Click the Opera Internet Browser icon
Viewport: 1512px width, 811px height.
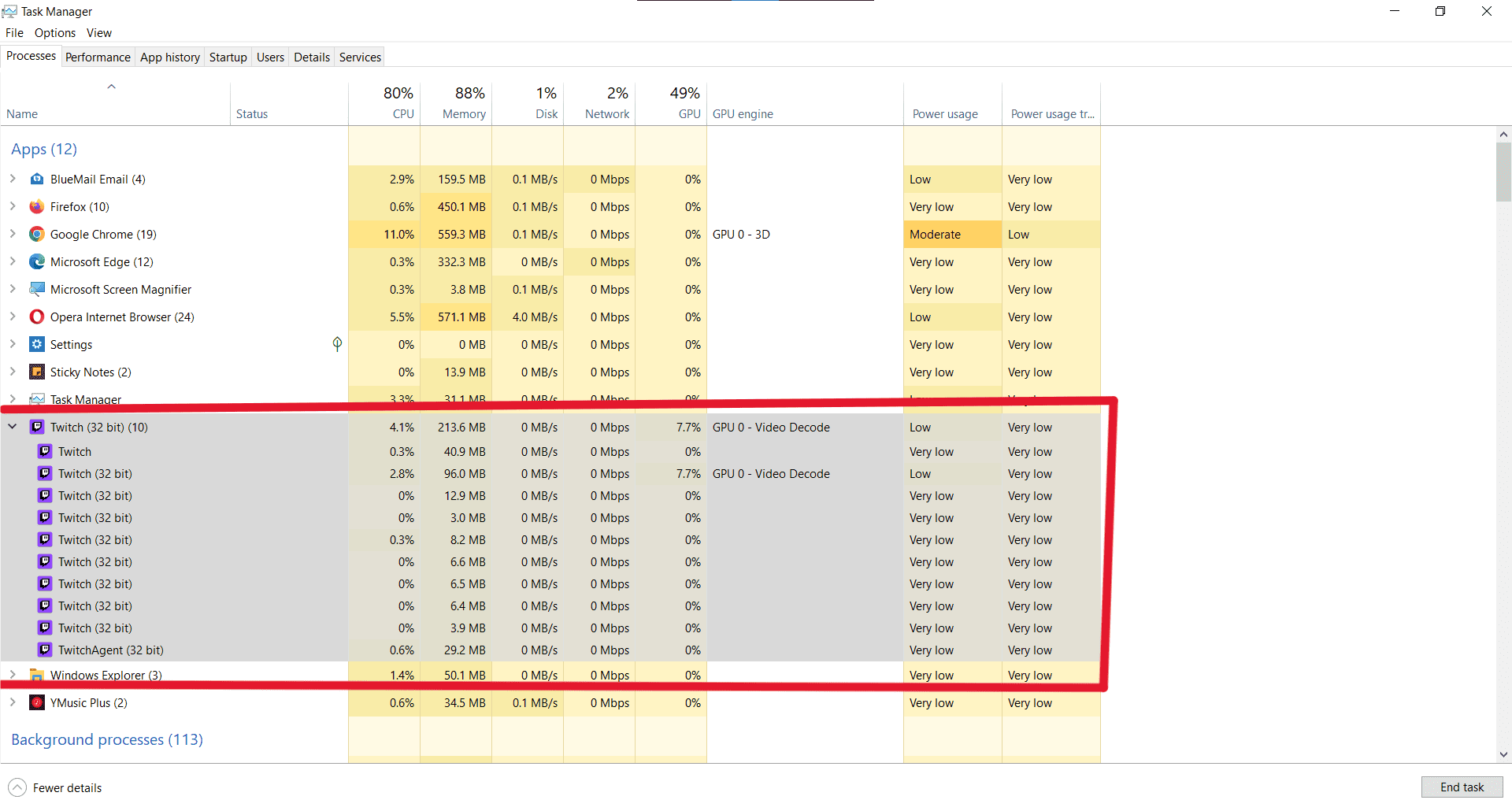click(x=37, y=317)
